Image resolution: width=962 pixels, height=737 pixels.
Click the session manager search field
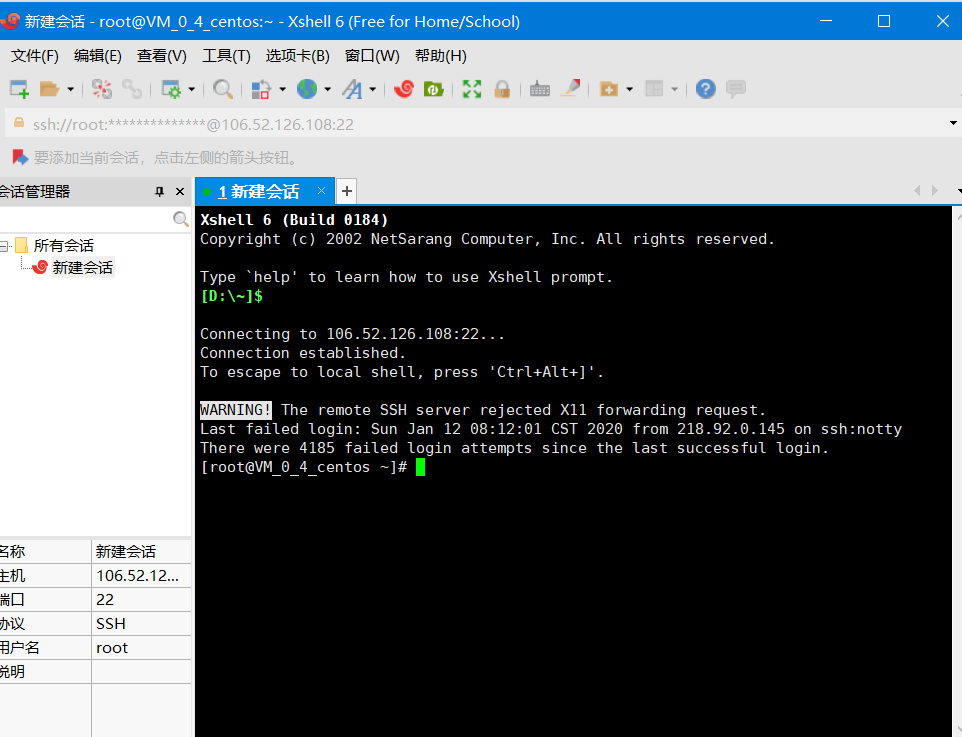[86, 219]
